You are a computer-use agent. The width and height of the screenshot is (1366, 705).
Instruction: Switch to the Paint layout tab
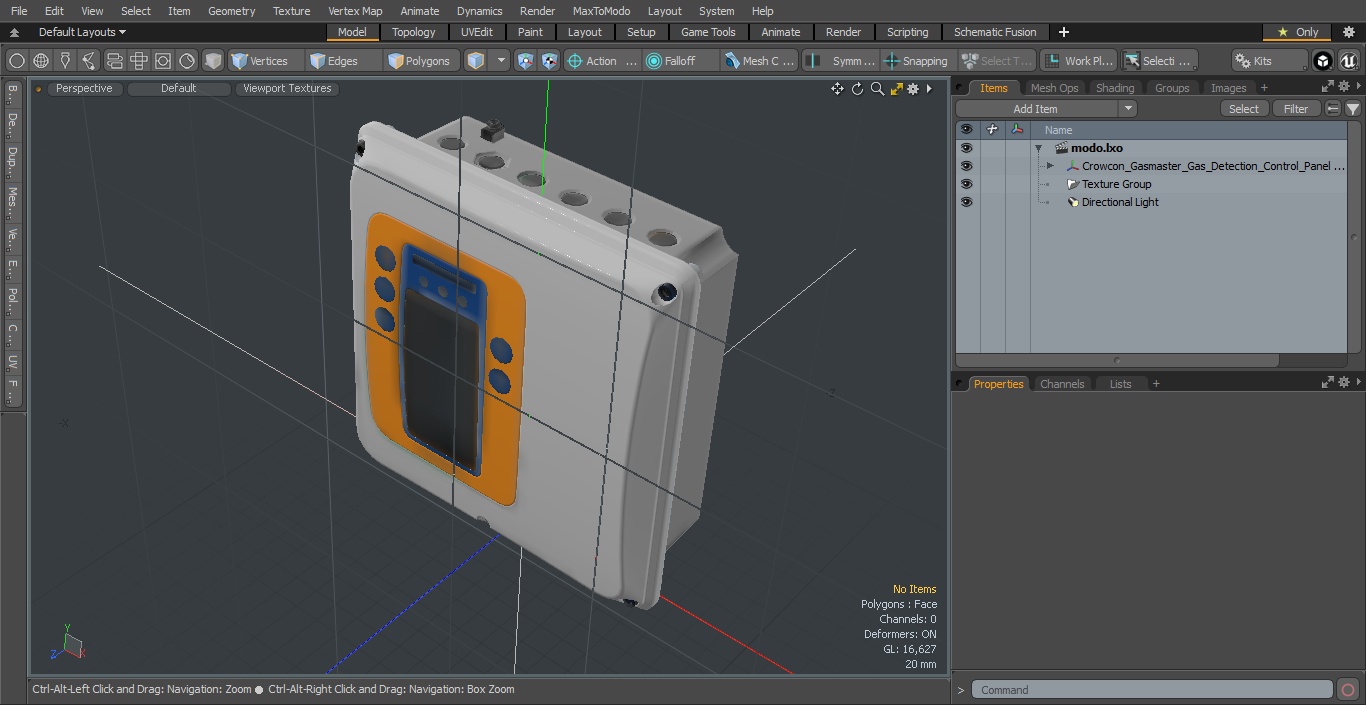[x=531, y=32]
